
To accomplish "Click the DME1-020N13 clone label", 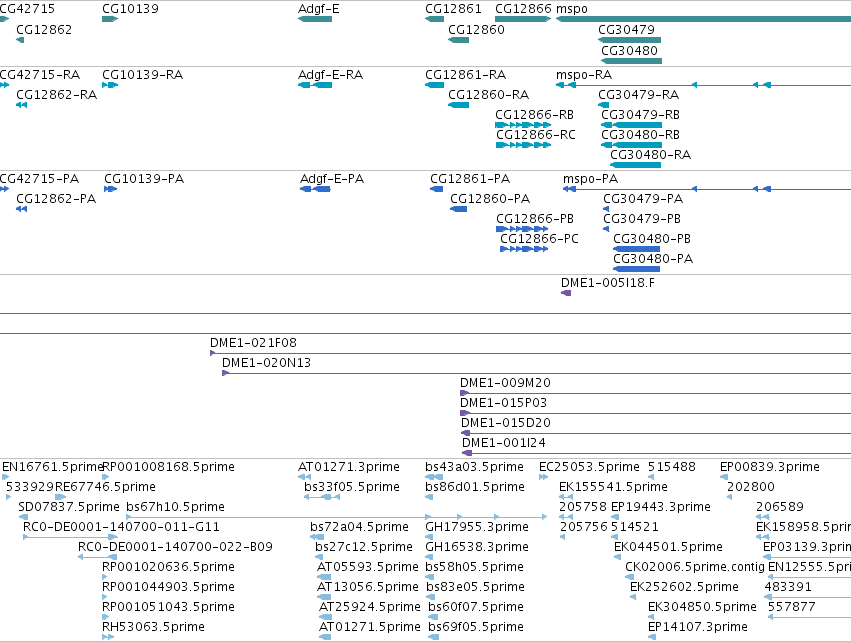I will 266,363.
